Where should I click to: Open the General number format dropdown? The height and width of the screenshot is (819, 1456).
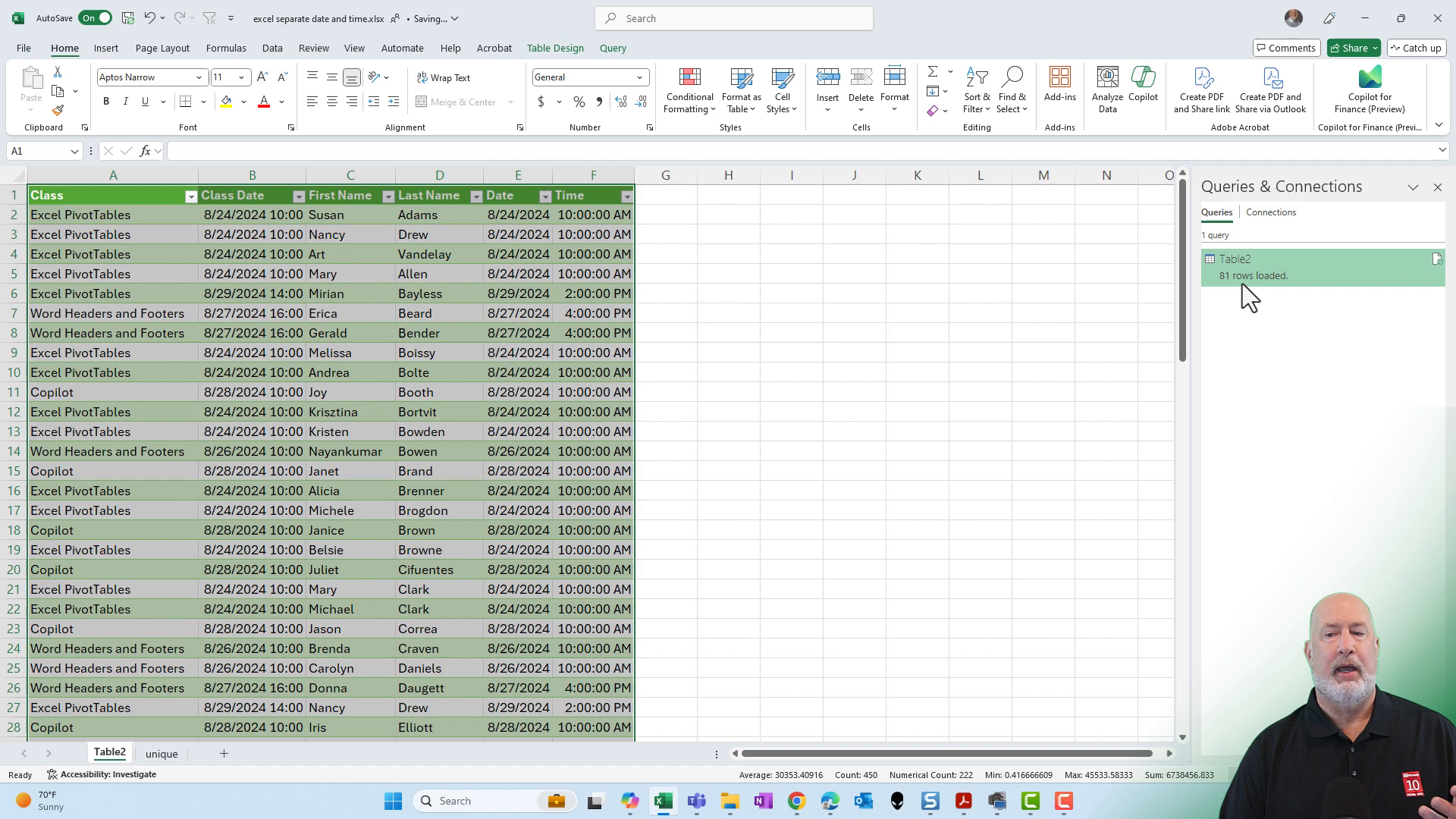pyautogui.click(x=639, y=77)
